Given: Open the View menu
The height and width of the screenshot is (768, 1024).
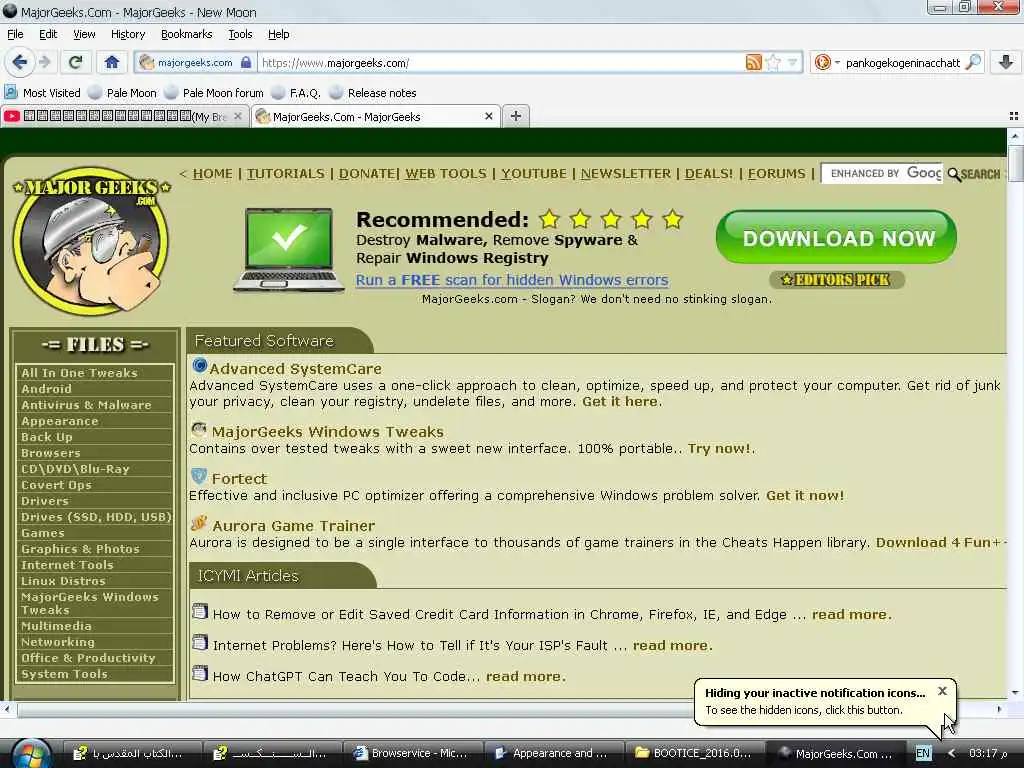Looking at the screenshot, I should coord(84,34).
